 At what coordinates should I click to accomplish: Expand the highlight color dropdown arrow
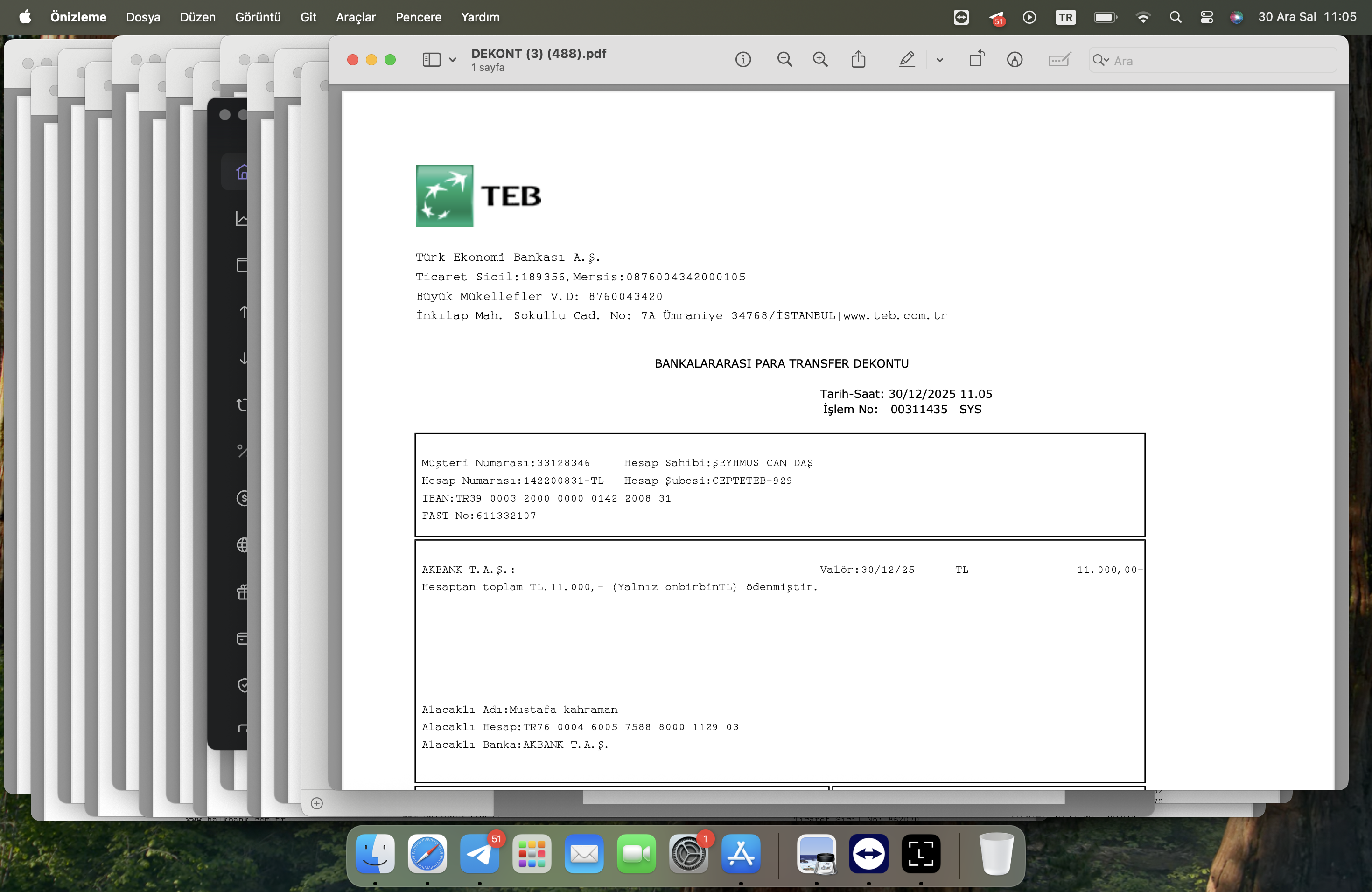(x=940, y=60)
